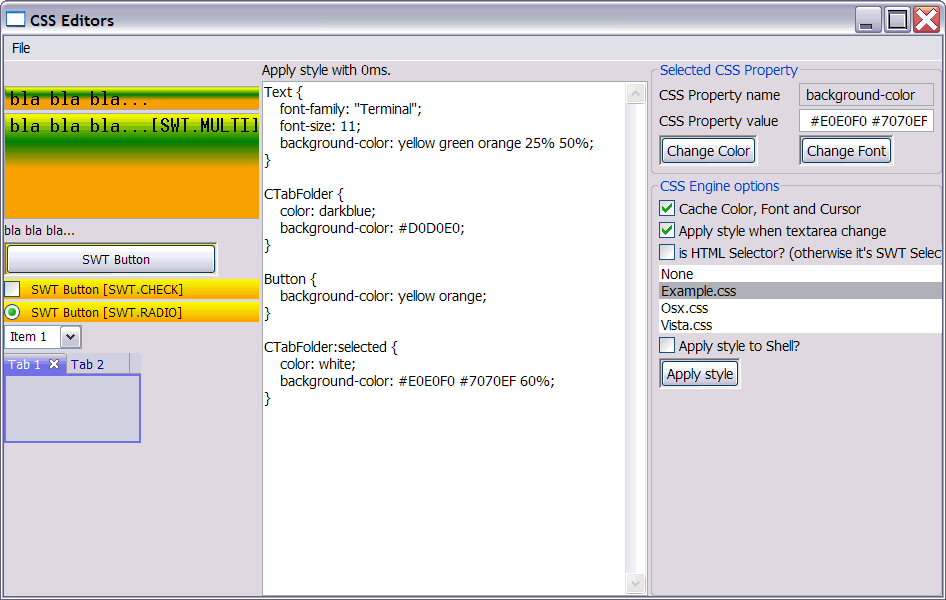
Task: Switch to Tab 2
Action: point(87,364)
